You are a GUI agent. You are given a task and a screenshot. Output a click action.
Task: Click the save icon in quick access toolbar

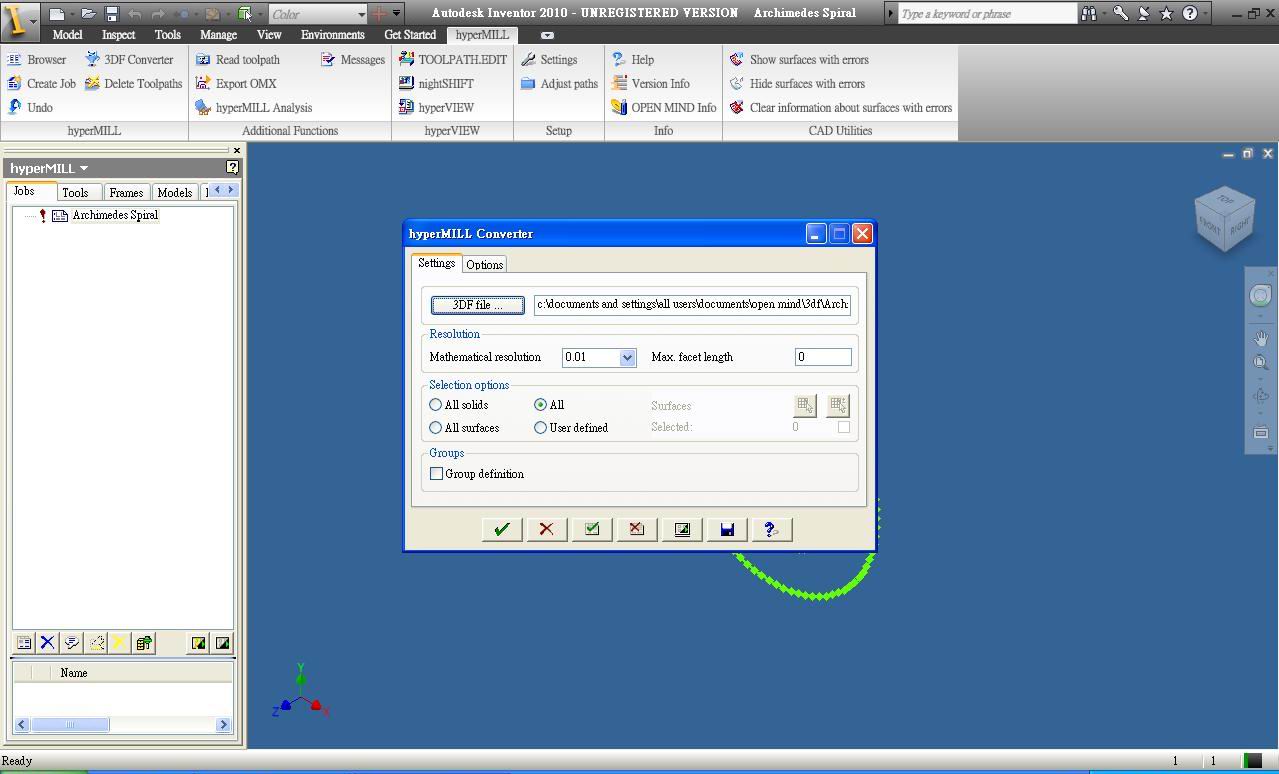112,14
